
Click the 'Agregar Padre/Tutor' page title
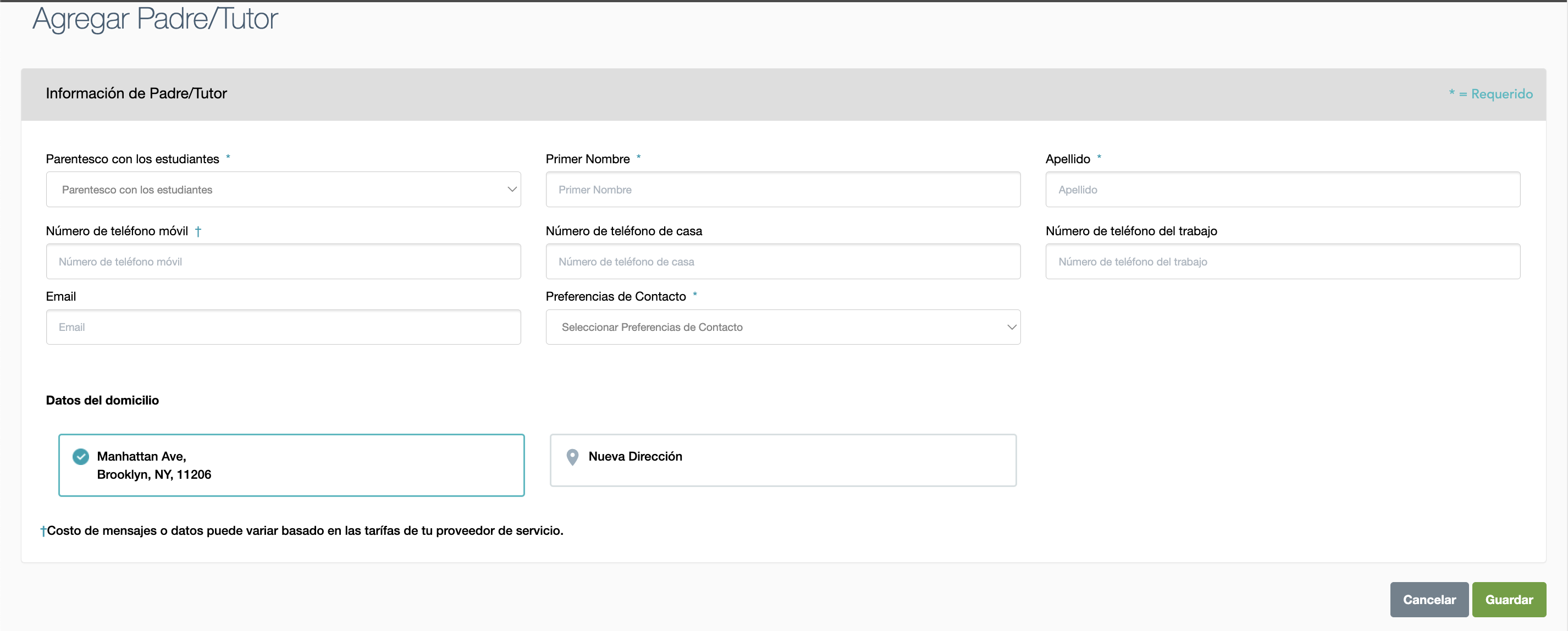tap(155, 19)
